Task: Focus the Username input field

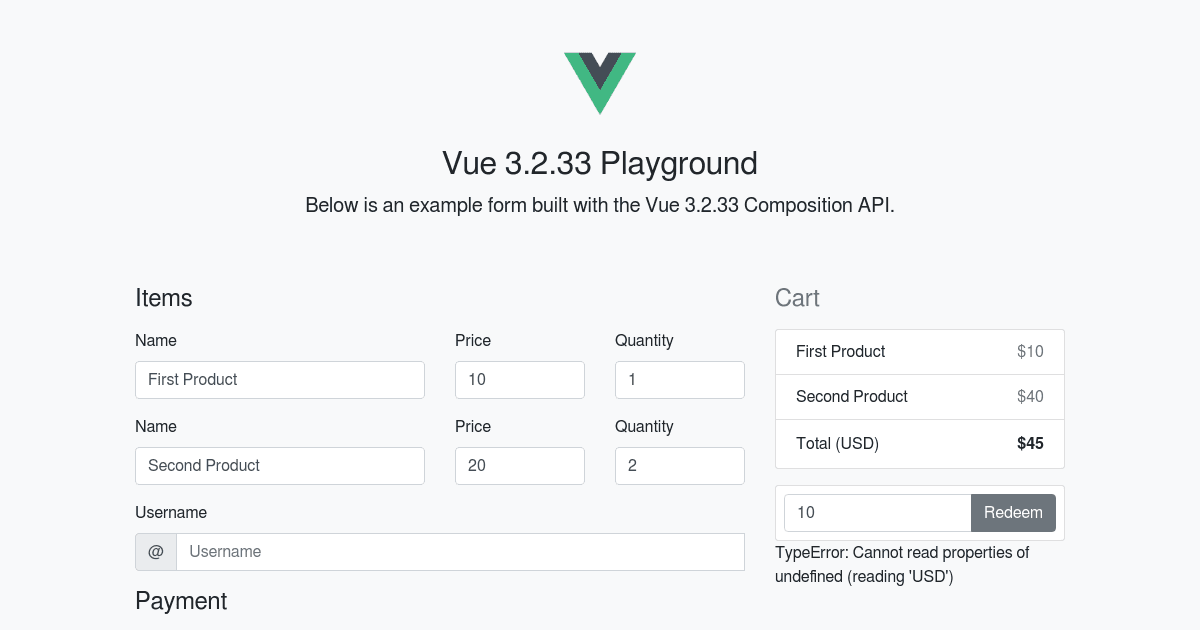Action: [460, 551]
